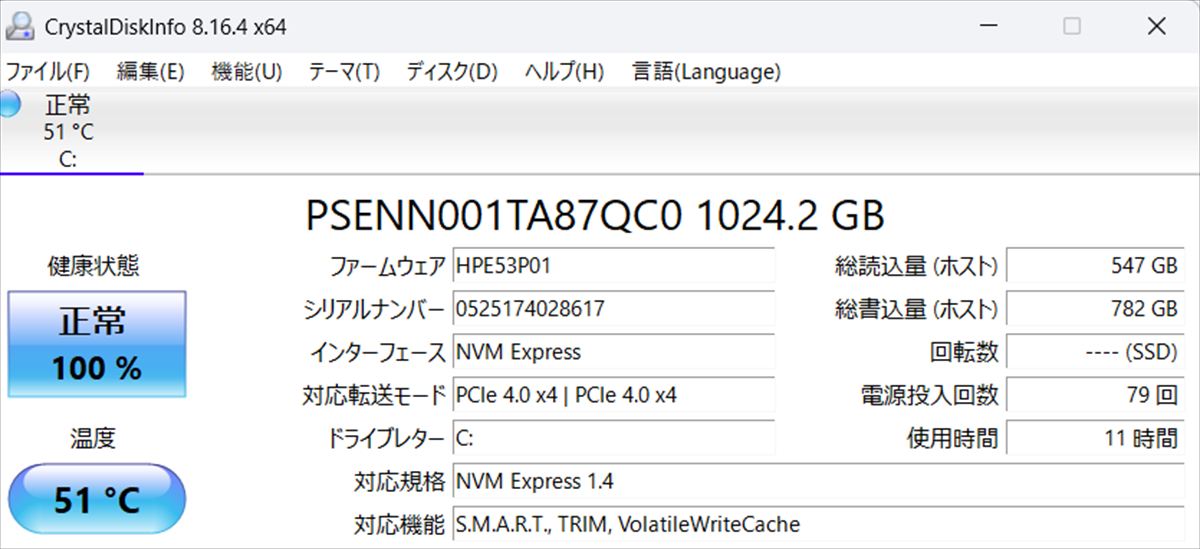The width and height of the screenshot is (1200, 549).
Task: Click the 51 °C temperature button
Action: [x=97, y=499]
